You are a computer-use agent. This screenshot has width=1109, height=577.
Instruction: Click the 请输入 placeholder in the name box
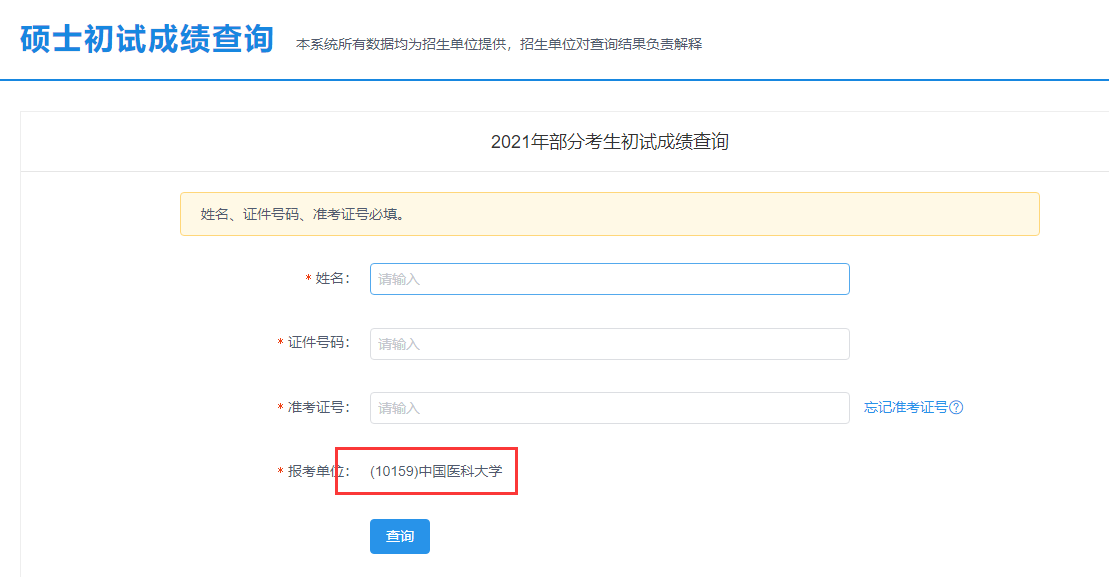coord(399,278)
